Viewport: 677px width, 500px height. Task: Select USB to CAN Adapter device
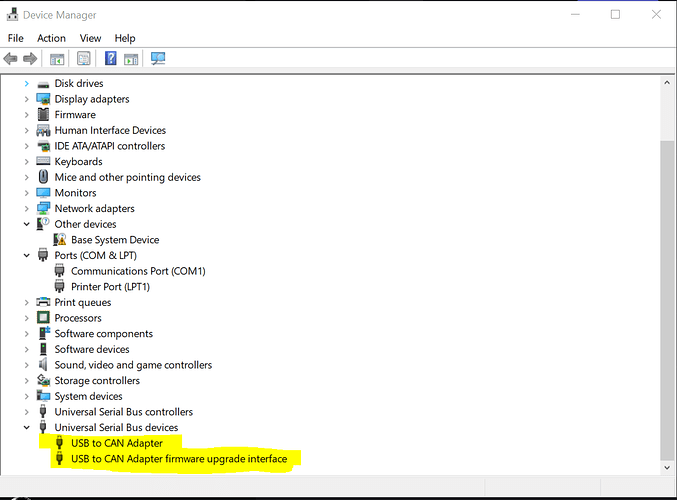coord(116,443)
